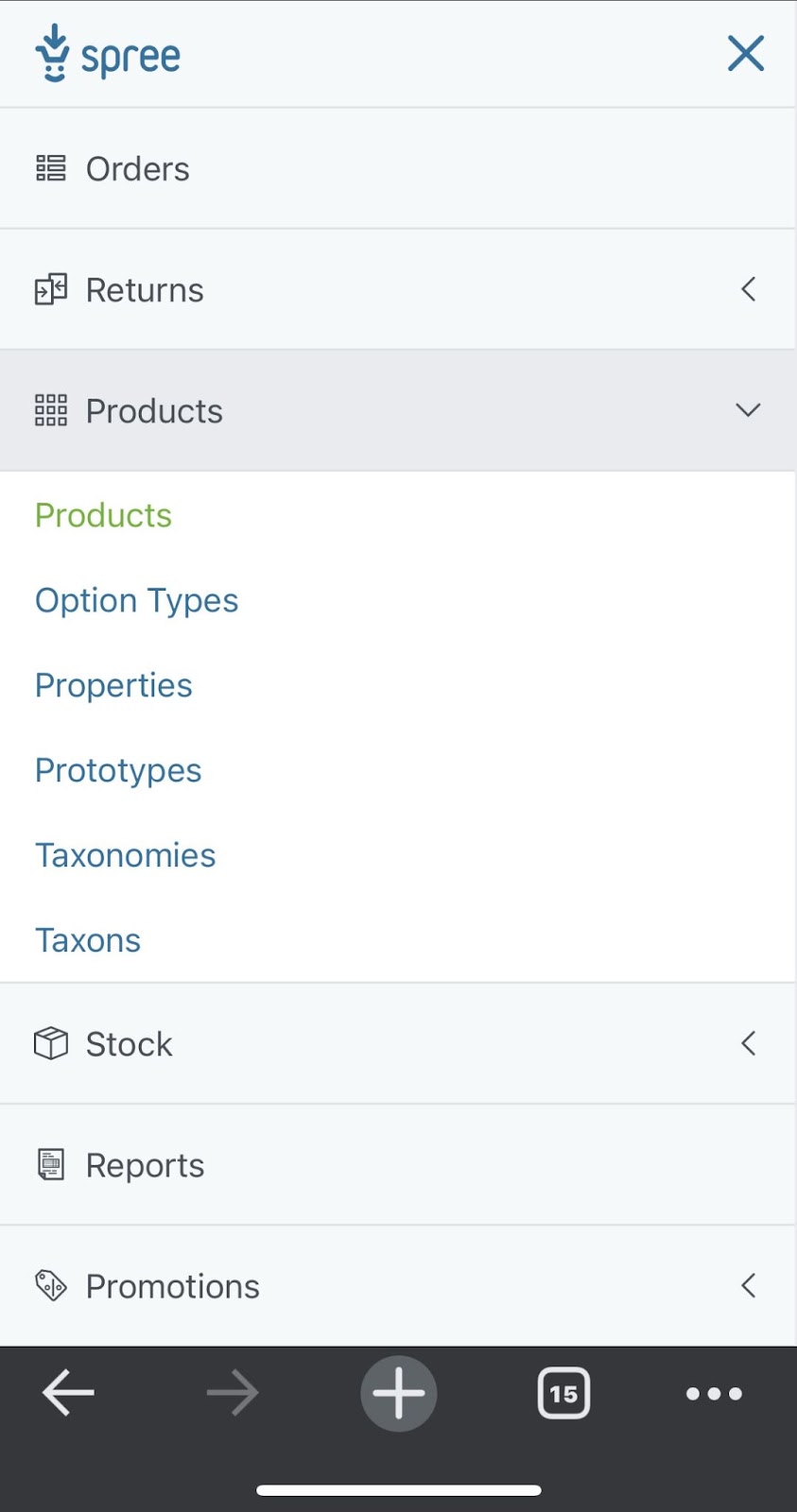Click the Spree logo
This screenshot has height=1512, width=797.
pos(107,55)
